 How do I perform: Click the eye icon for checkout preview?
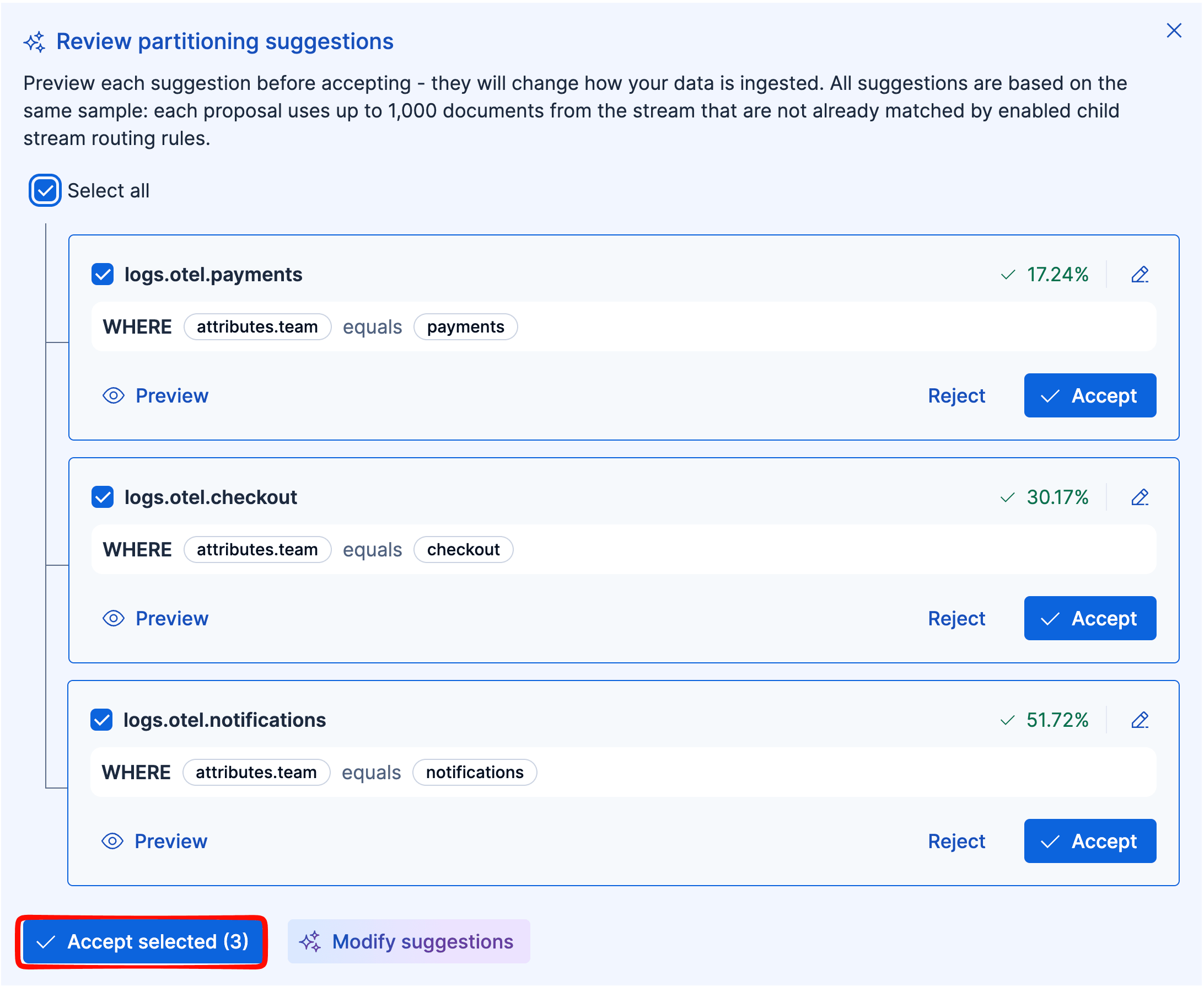point(114,618)
